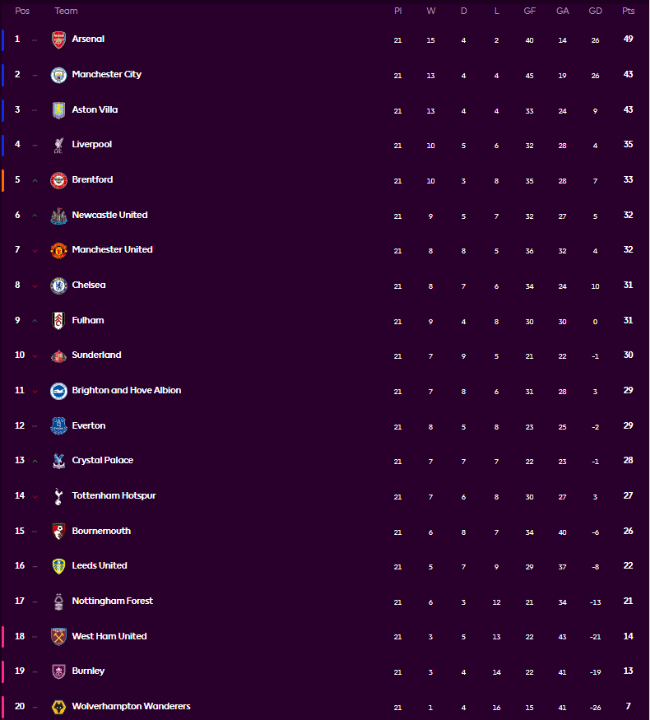Screen dimensions: 650x720
Task: Open the Brighton and Hove Albion link
Action: click(x=126, y=391)
